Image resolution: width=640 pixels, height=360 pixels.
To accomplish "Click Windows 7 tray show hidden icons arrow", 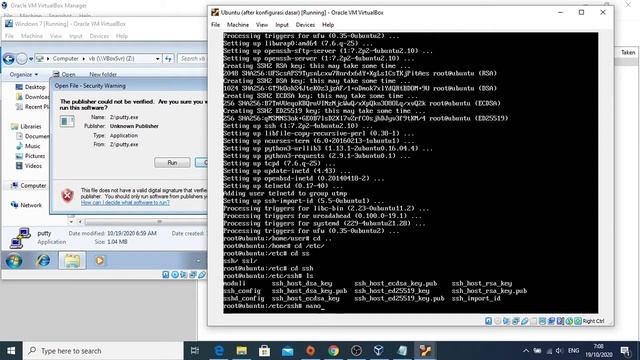I will tap(198, 260).
